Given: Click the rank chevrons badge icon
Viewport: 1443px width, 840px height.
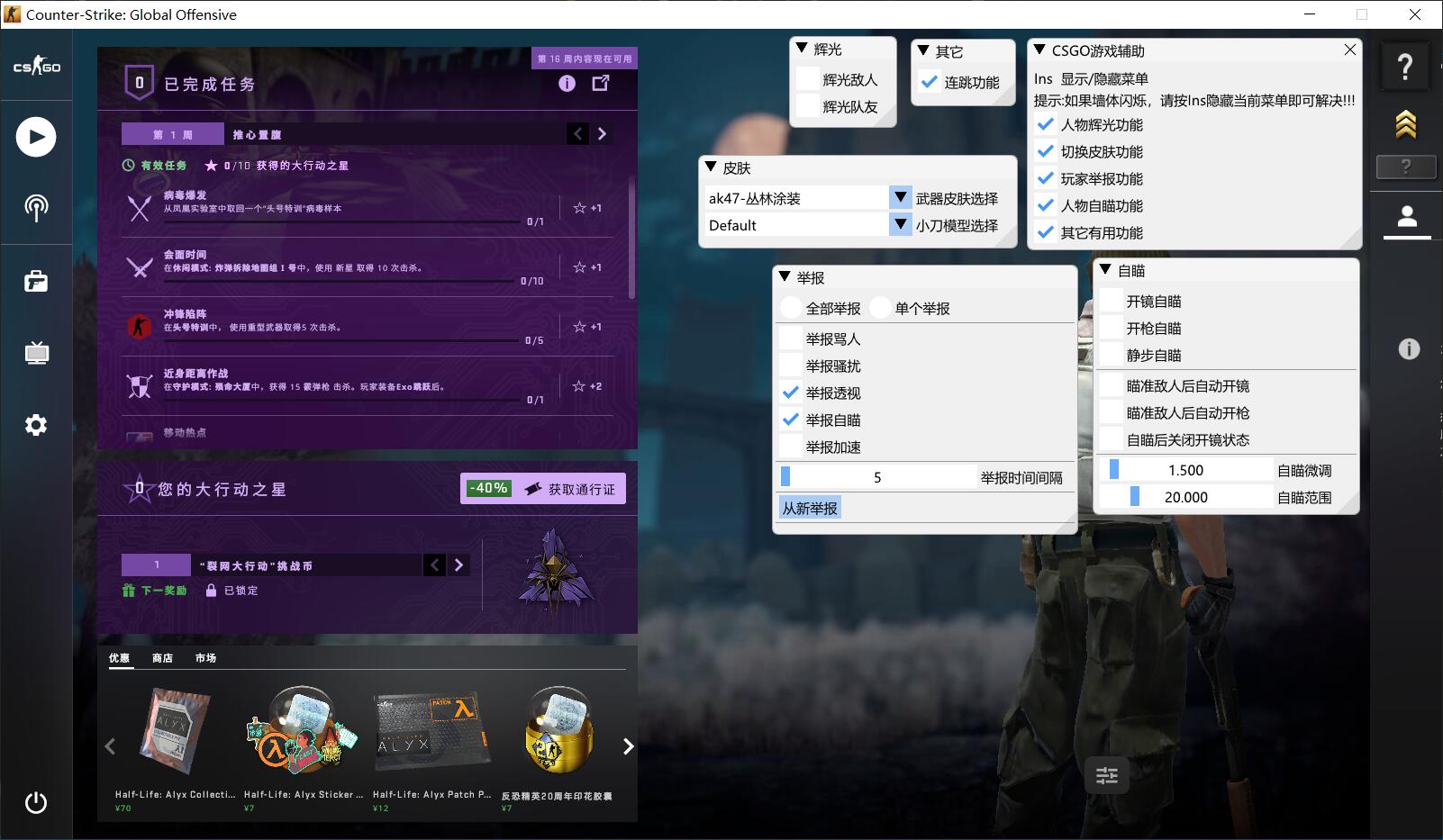Looking at the screenshot, I should pyautogui.click(x=1406, y=124).
